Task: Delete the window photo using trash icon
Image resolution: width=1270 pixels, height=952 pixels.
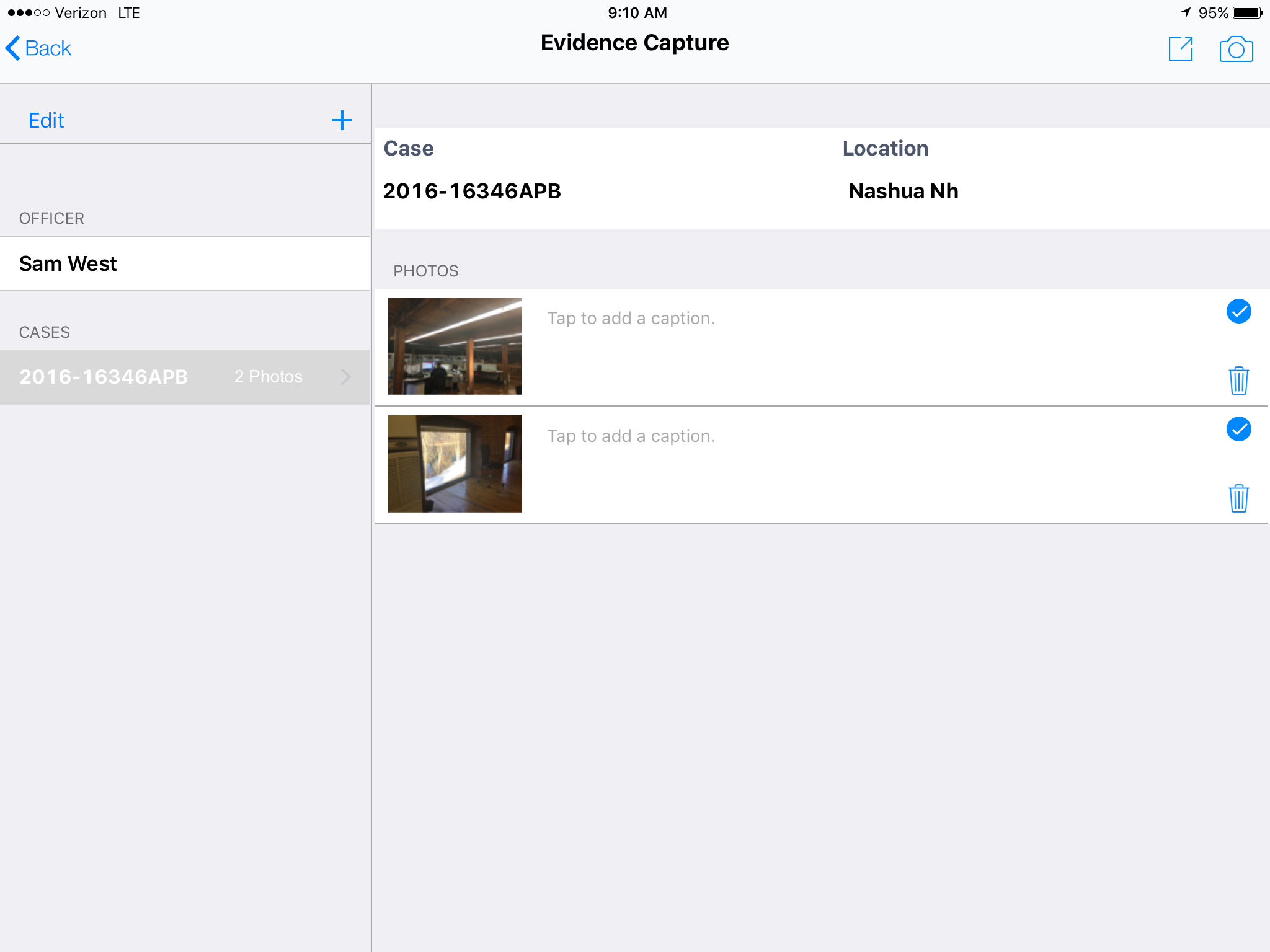Action: [x=1238, y=498]
